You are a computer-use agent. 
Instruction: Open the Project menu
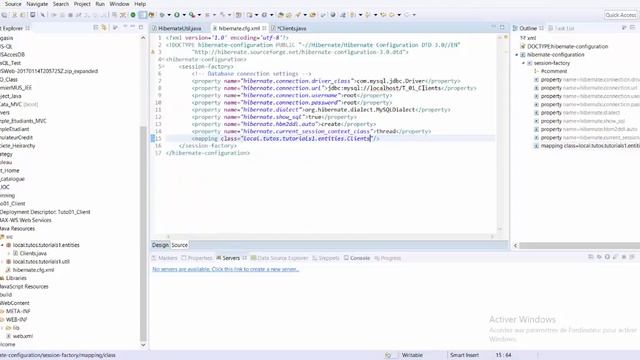click(x=82, y=4)
